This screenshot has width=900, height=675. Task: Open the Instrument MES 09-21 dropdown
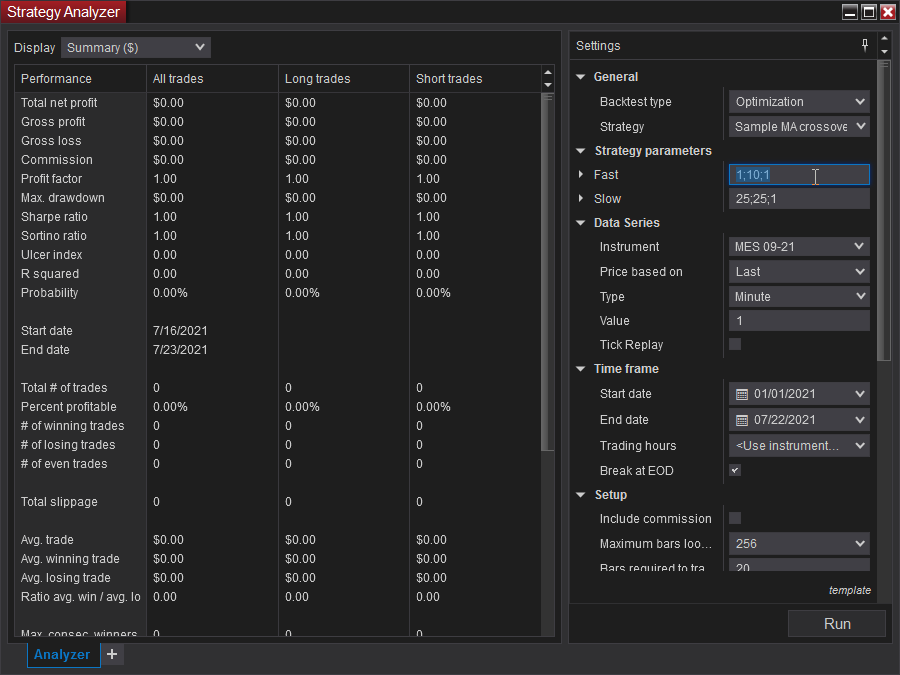click(x=799, y=247)
